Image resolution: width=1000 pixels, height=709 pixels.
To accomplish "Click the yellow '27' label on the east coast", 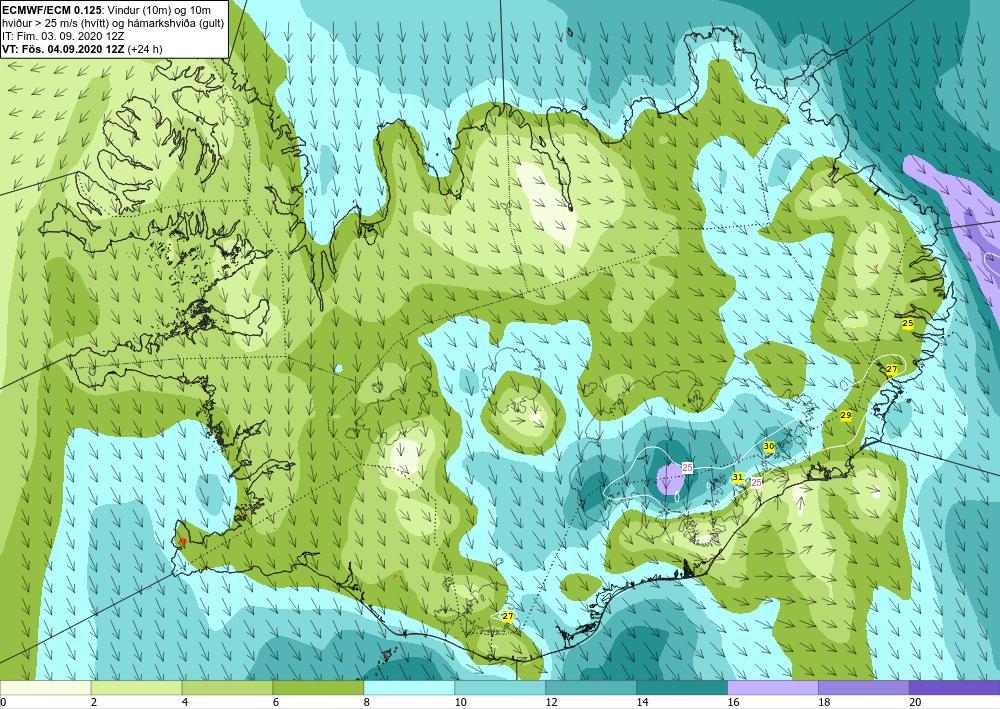I will tap(892, 369).
